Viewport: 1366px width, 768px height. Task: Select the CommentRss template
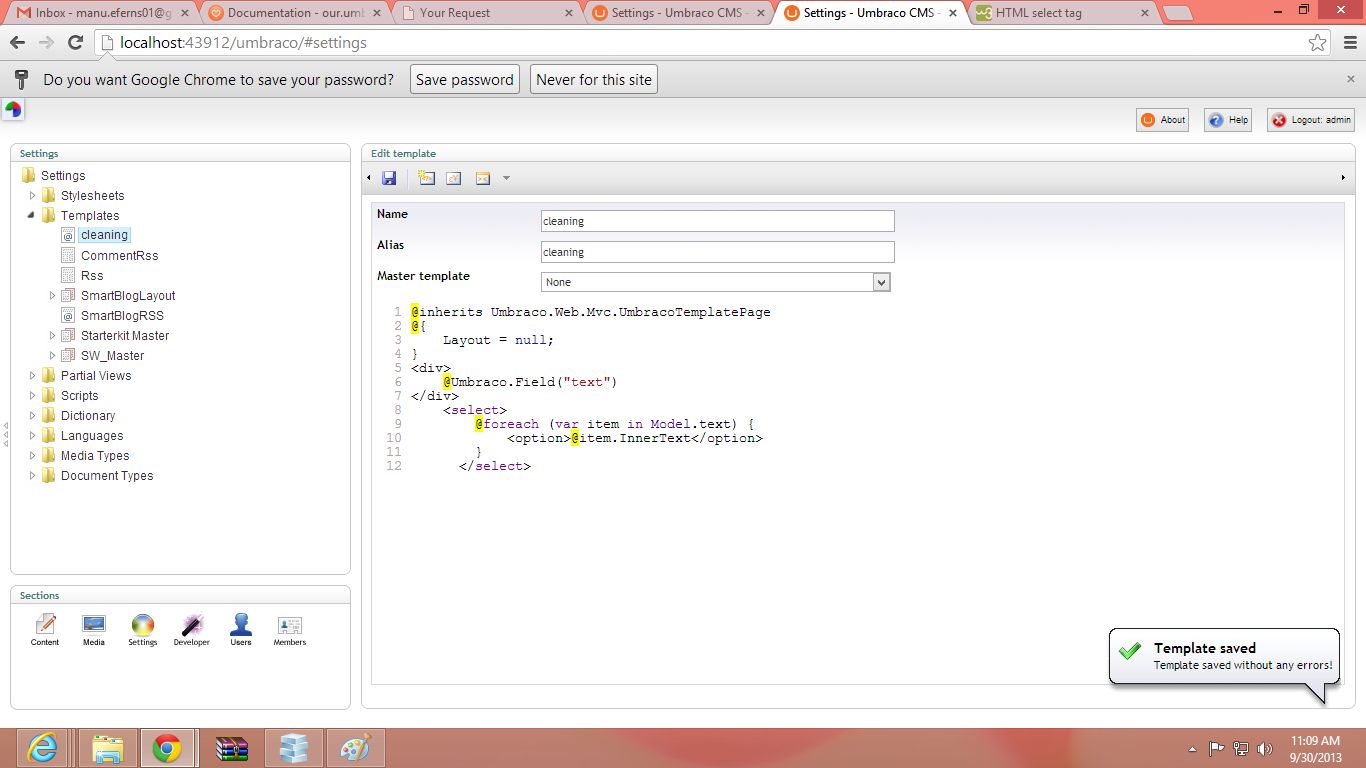120,255
